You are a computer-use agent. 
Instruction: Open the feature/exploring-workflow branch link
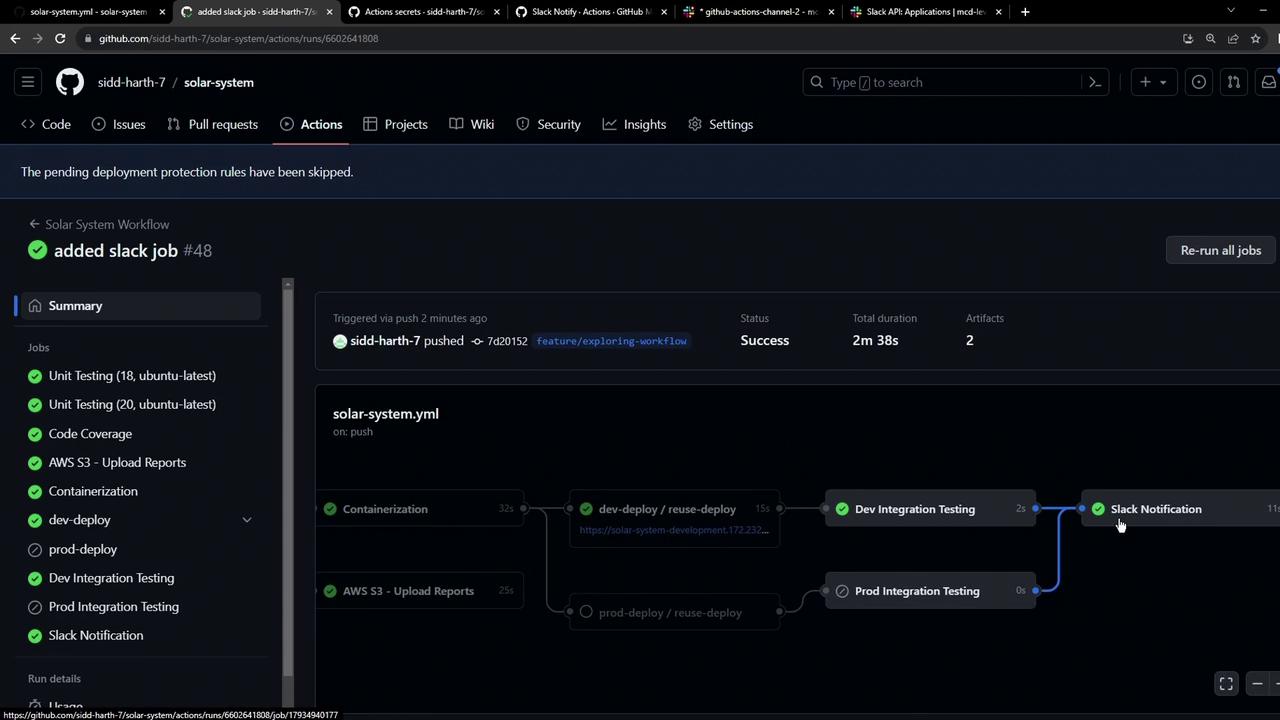tap(611, 341)
